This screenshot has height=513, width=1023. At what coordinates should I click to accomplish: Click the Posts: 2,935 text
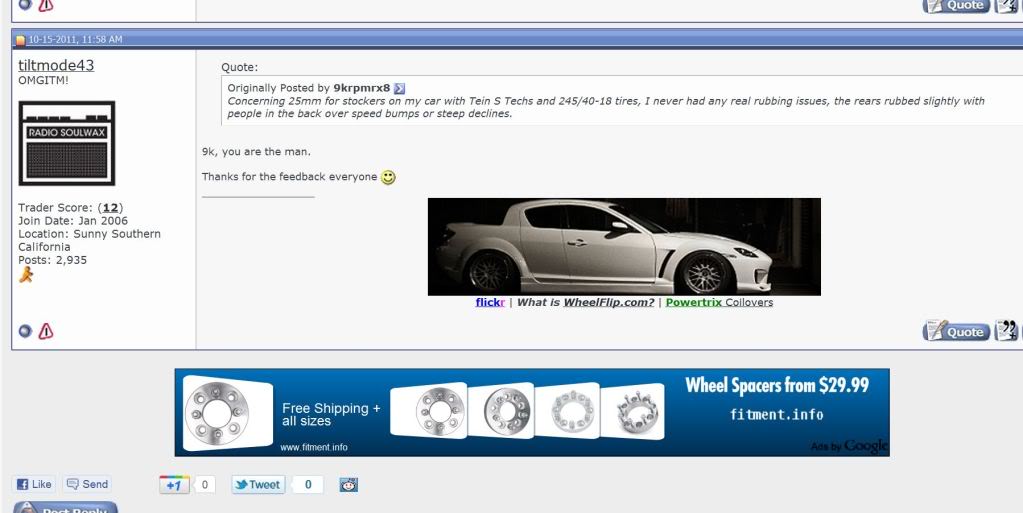pos(52,260)
